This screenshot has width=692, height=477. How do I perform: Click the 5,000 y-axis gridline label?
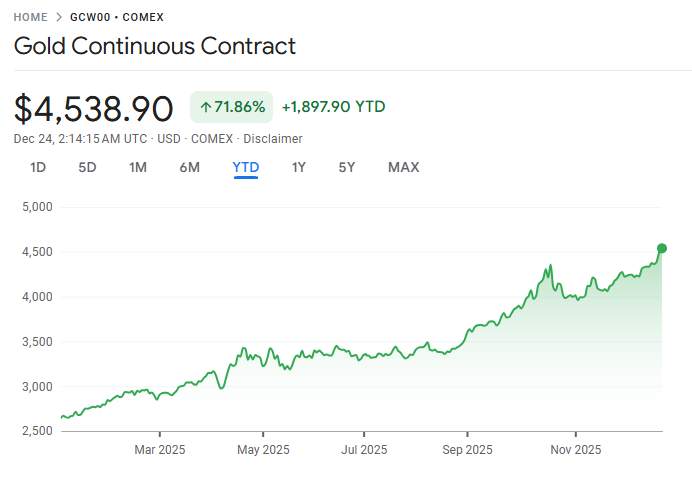36,207
